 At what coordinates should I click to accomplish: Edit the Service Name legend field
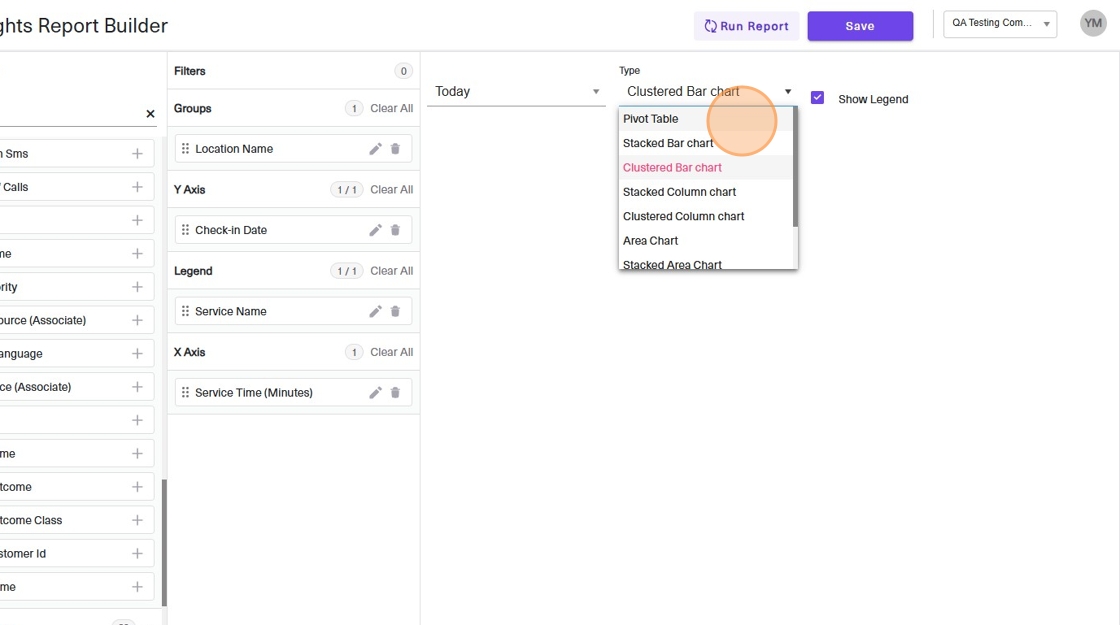click(x=375, y=311)
